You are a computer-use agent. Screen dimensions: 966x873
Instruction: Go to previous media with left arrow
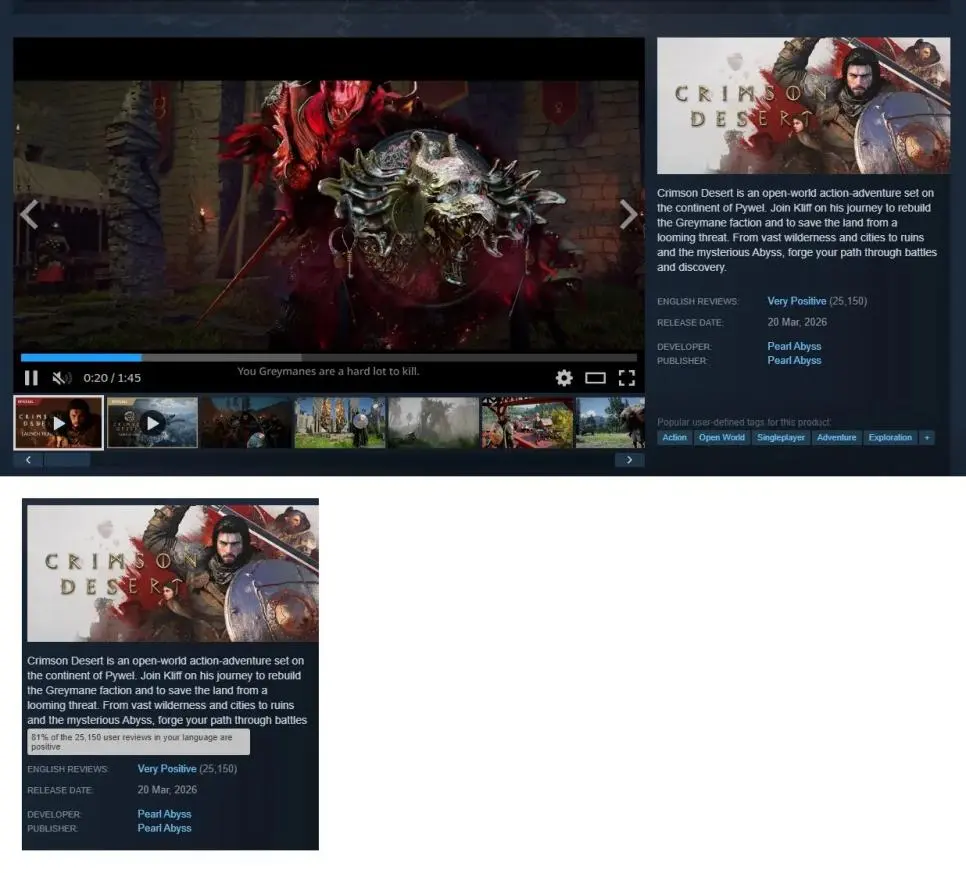click(x=29, y=214)
